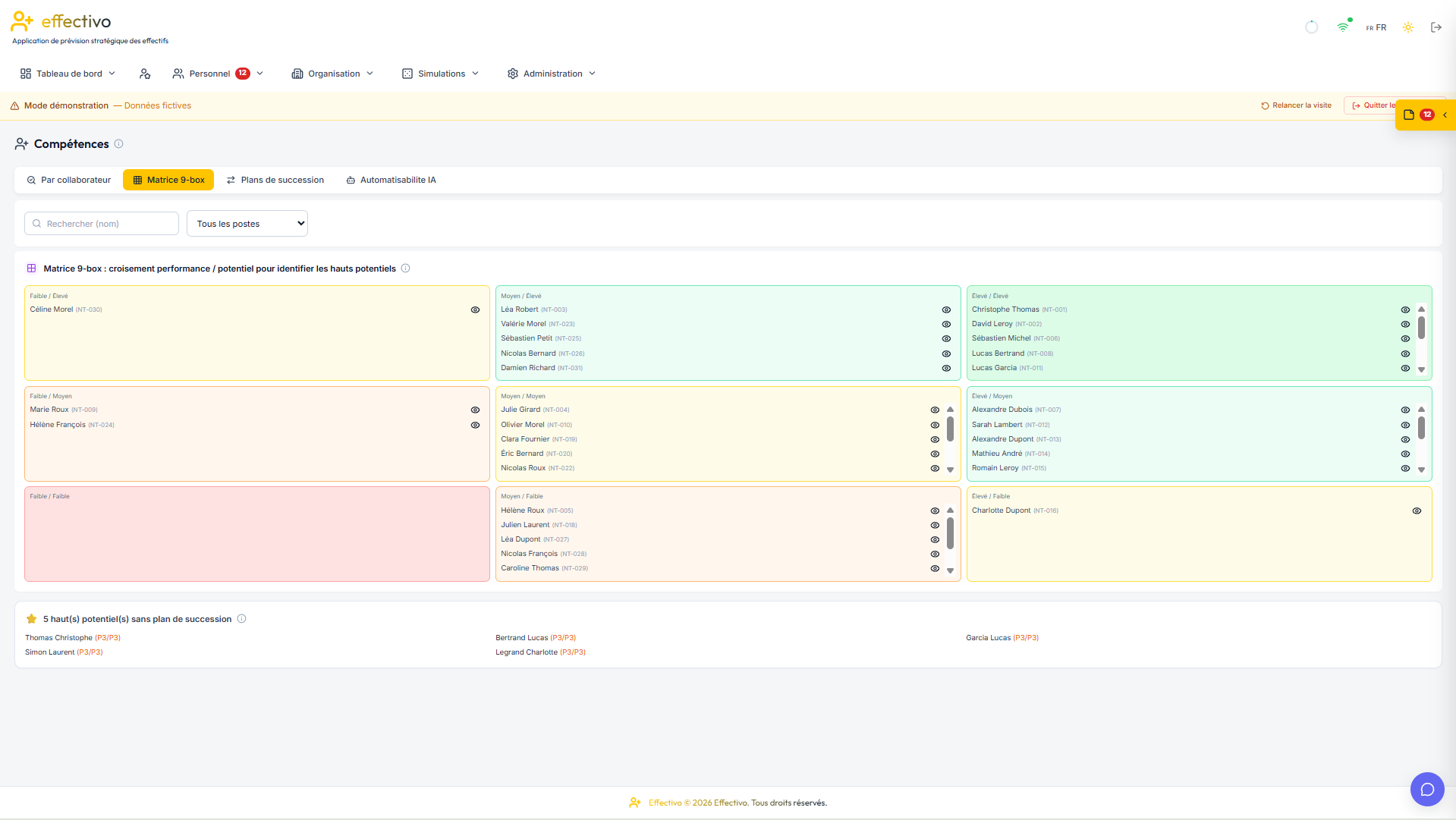Open the user-settings icon next to Tableau de bord

[145, 74]
